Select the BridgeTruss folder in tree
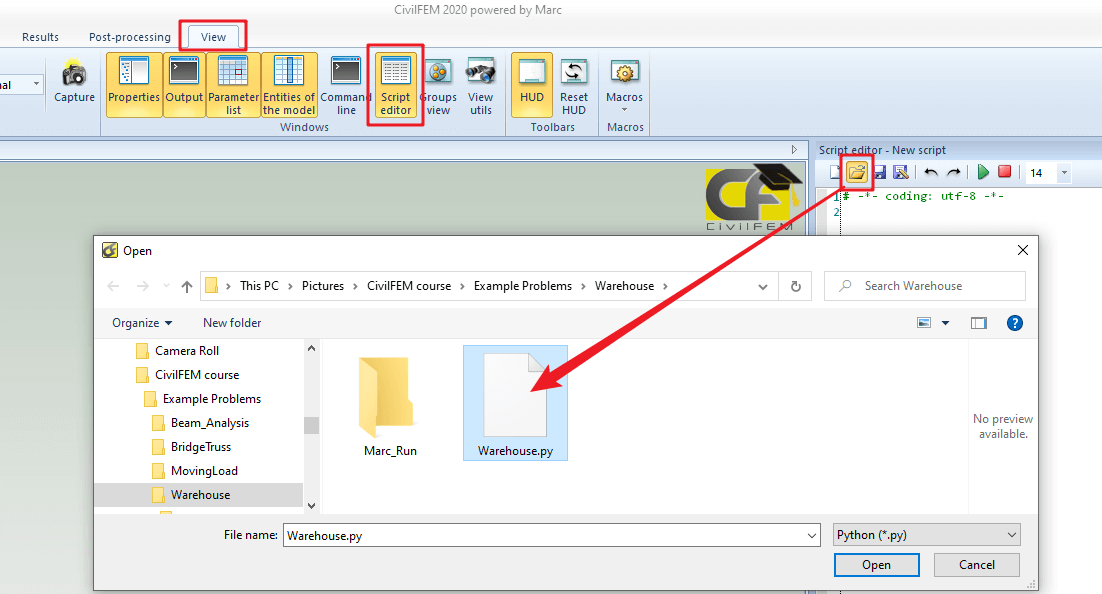The image size is (1102, 594). pyautogui.click(x=200, y=447)
